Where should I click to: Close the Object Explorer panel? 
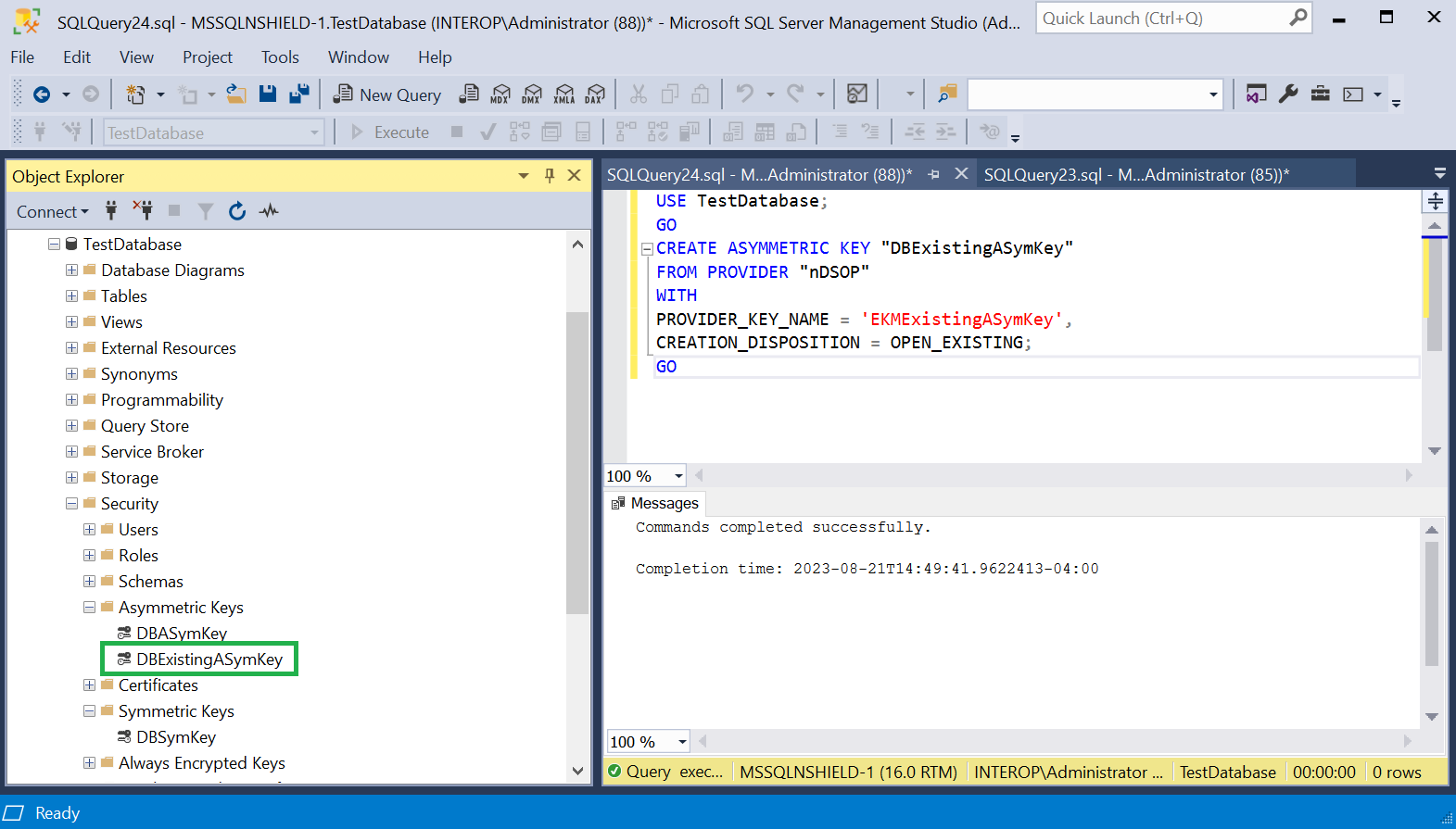(x=575, y=175)
